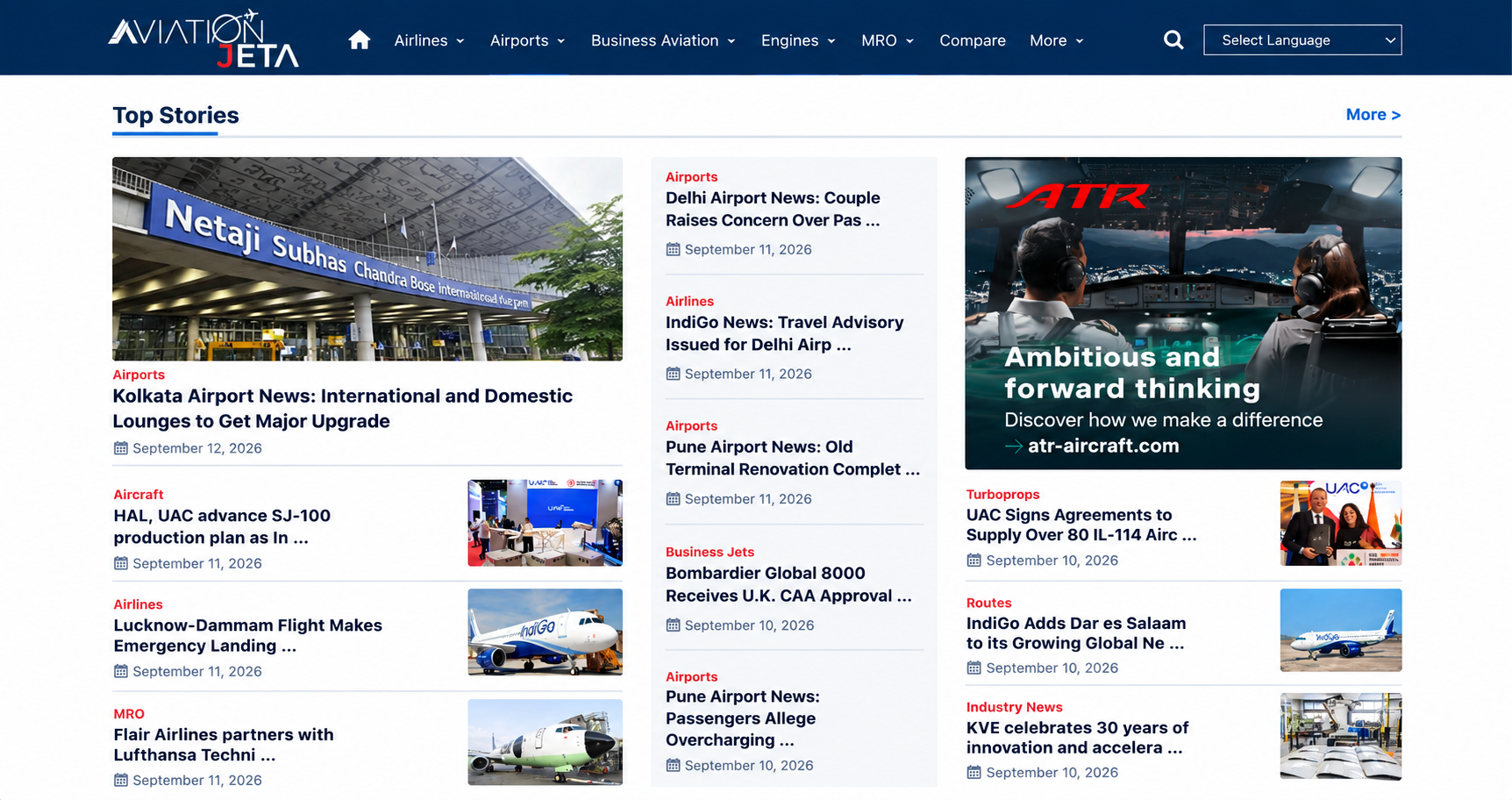The height and width of the screenshot is (800, 1512).
Task: Read Pune passengers allege overcharging story
Action: (x=742, y=718)
